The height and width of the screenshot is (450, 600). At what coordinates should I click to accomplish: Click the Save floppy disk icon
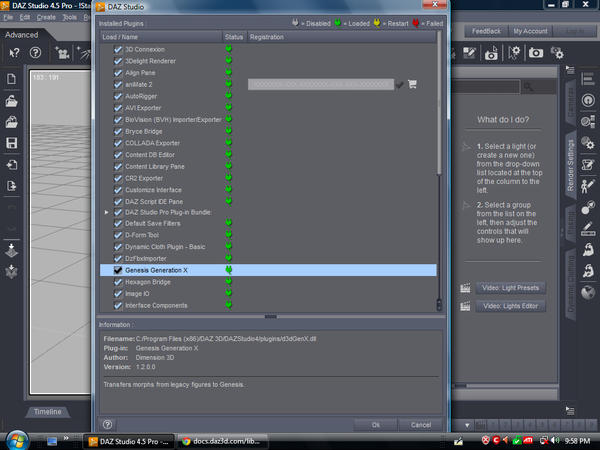click(x=11, y=143)
